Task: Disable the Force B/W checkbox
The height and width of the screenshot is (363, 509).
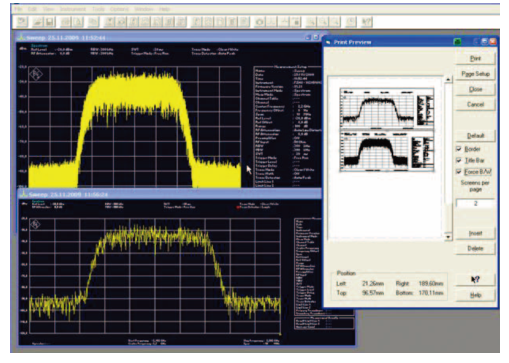Action: 459,172
